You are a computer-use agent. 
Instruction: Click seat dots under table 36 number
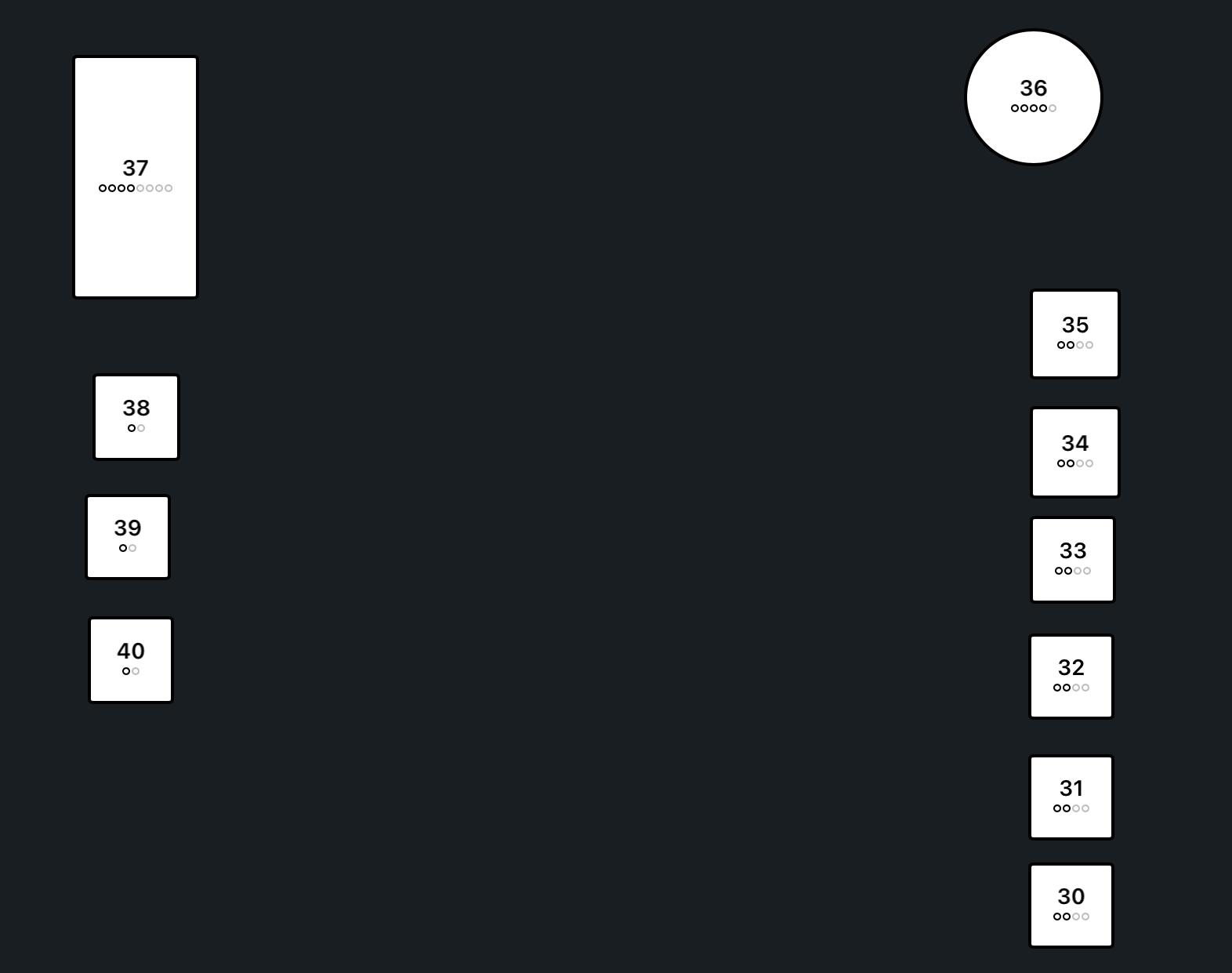(x=1034, y=108)
